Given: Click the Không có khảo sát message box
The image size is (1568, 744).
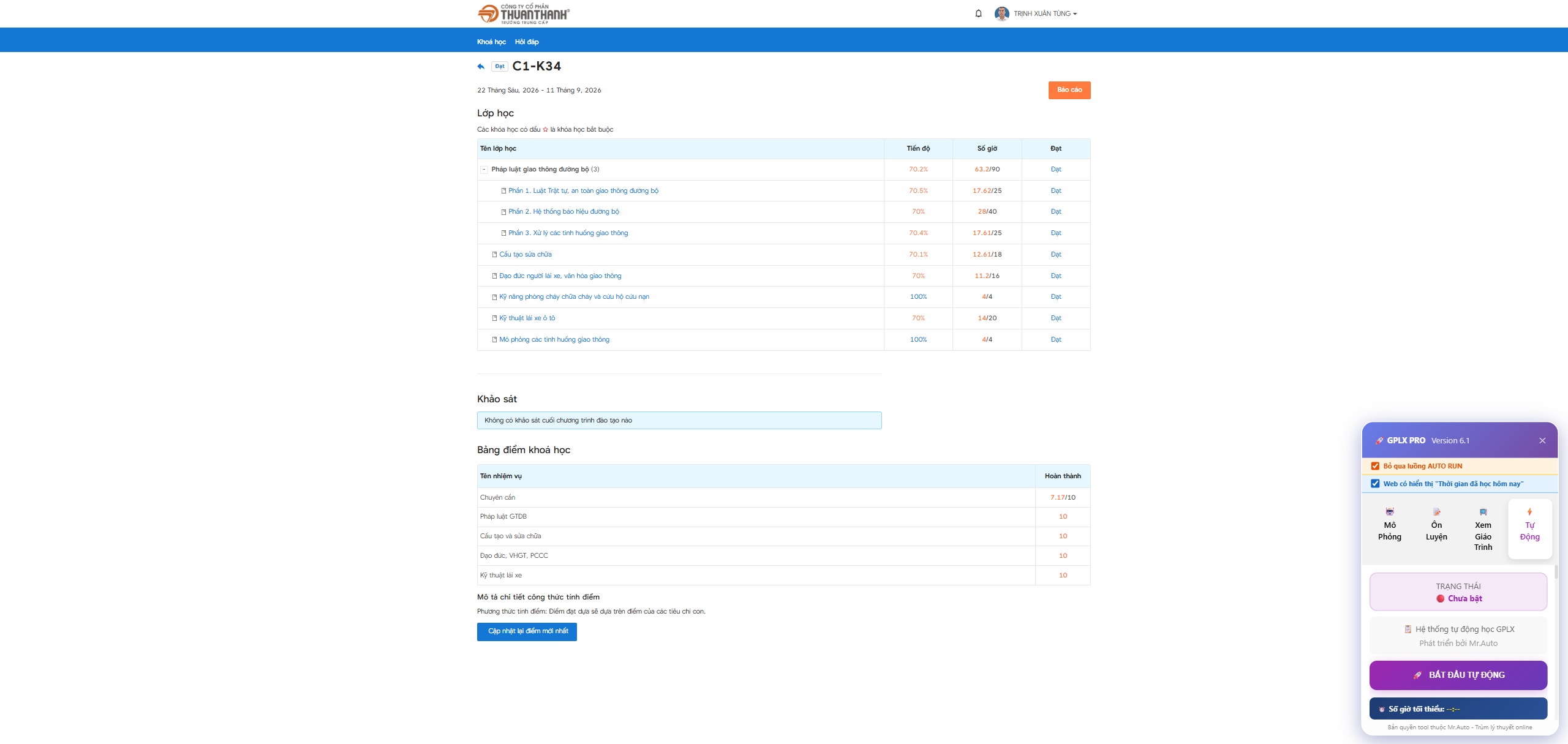Looking at the screenshot, I should coord(679,420).
